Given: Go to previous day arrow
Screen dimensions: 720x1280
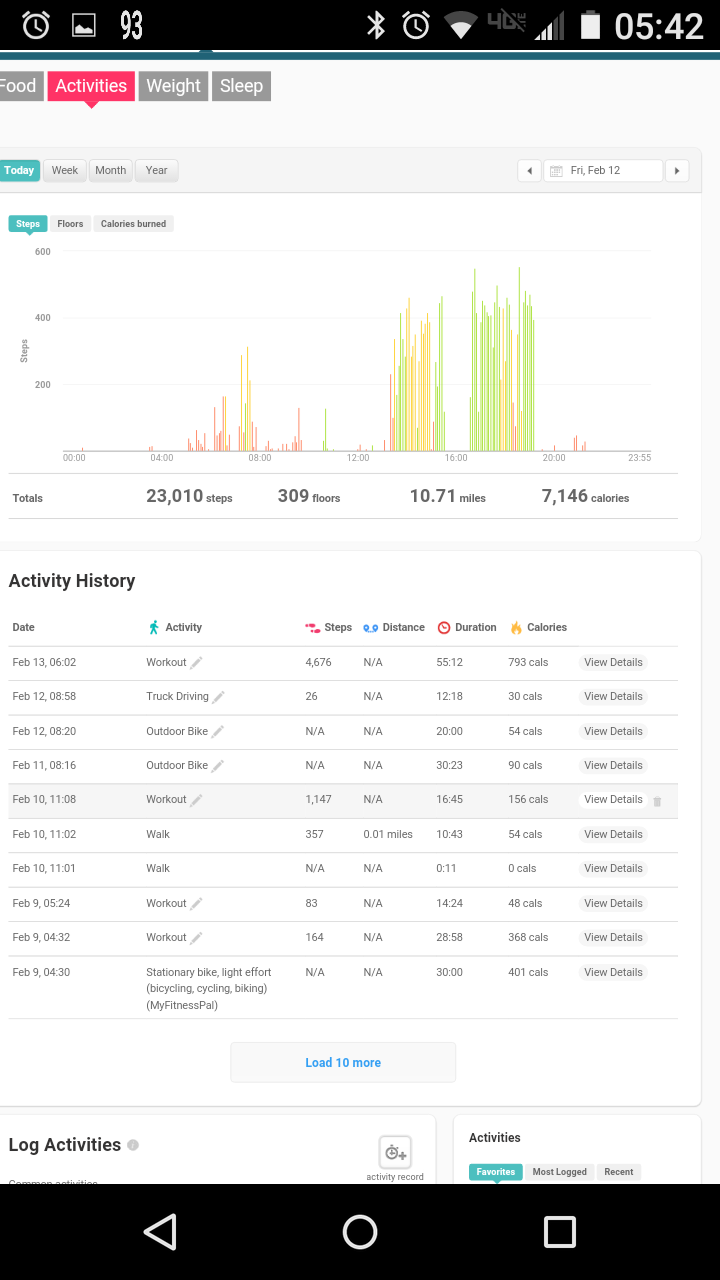Looking at the screenshot, I should pos(529,171).
